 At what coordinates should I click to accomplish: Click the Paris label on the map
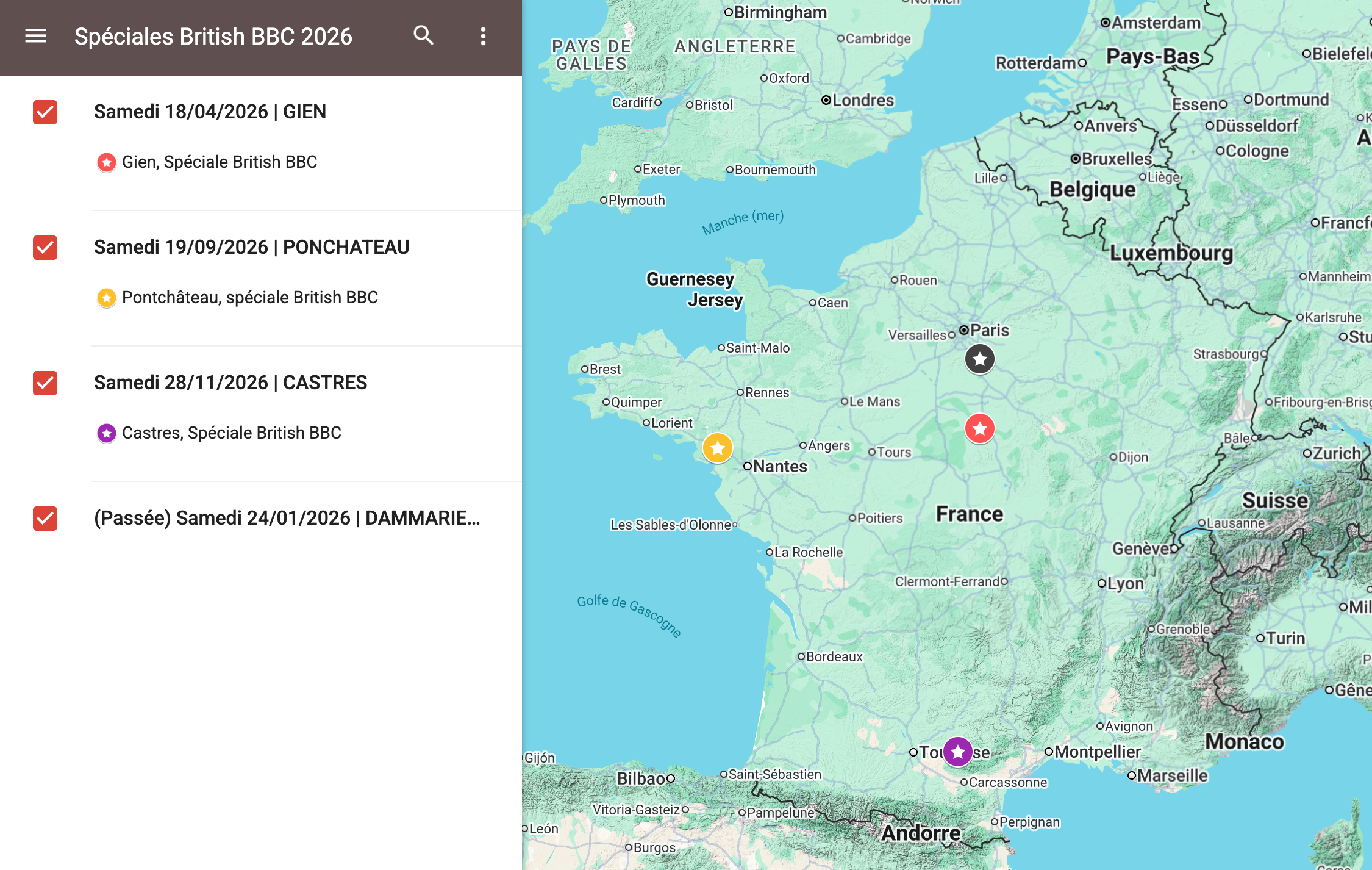[989, 330]
